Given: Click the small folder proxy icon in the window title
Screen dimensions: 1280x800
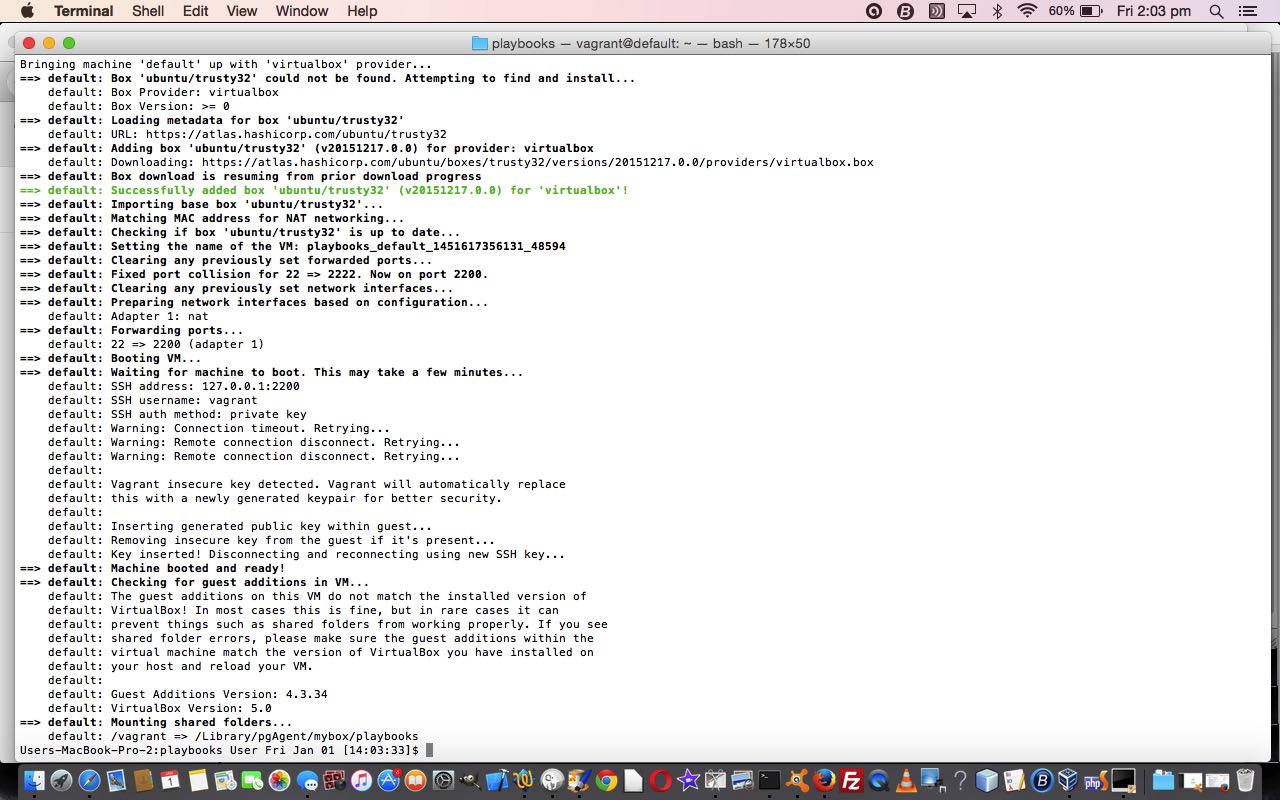Looking at the screenshot, I should (x=479, y=43).
